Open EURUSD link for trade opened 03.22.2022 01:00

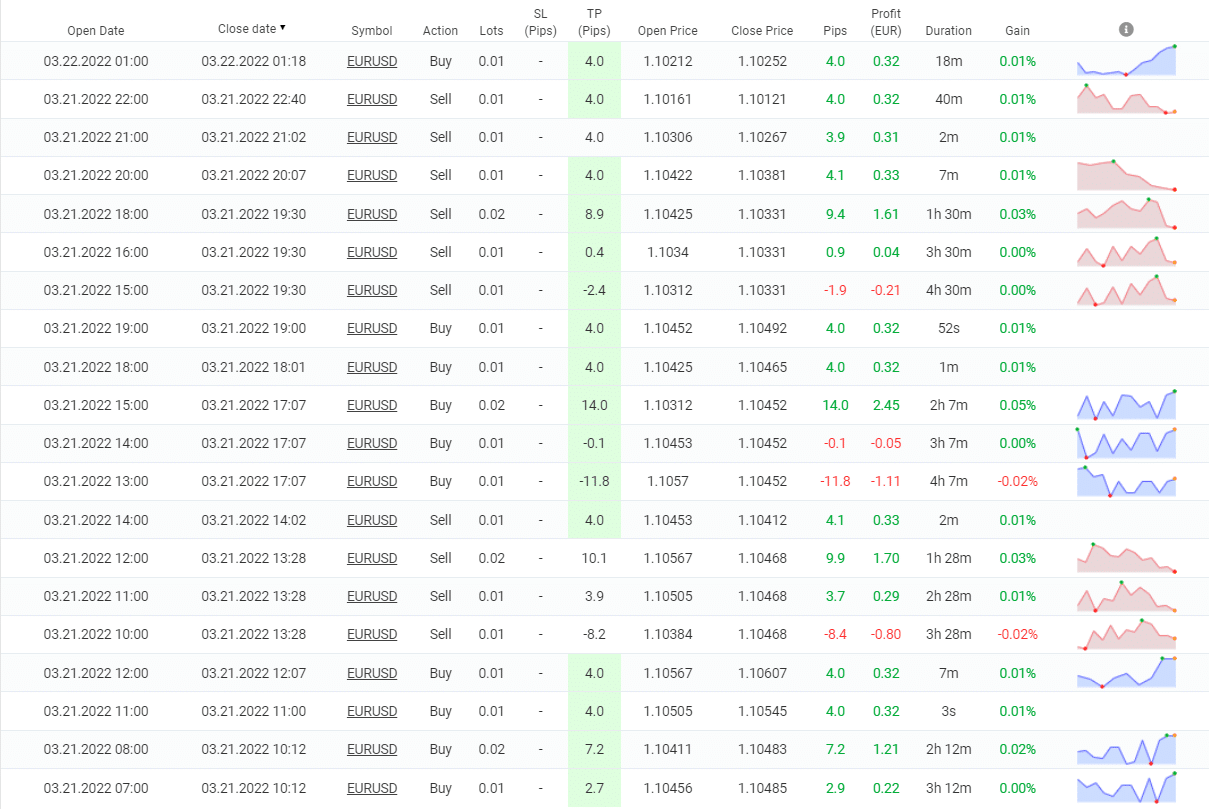pyautogui.click(x=372, y=61)
